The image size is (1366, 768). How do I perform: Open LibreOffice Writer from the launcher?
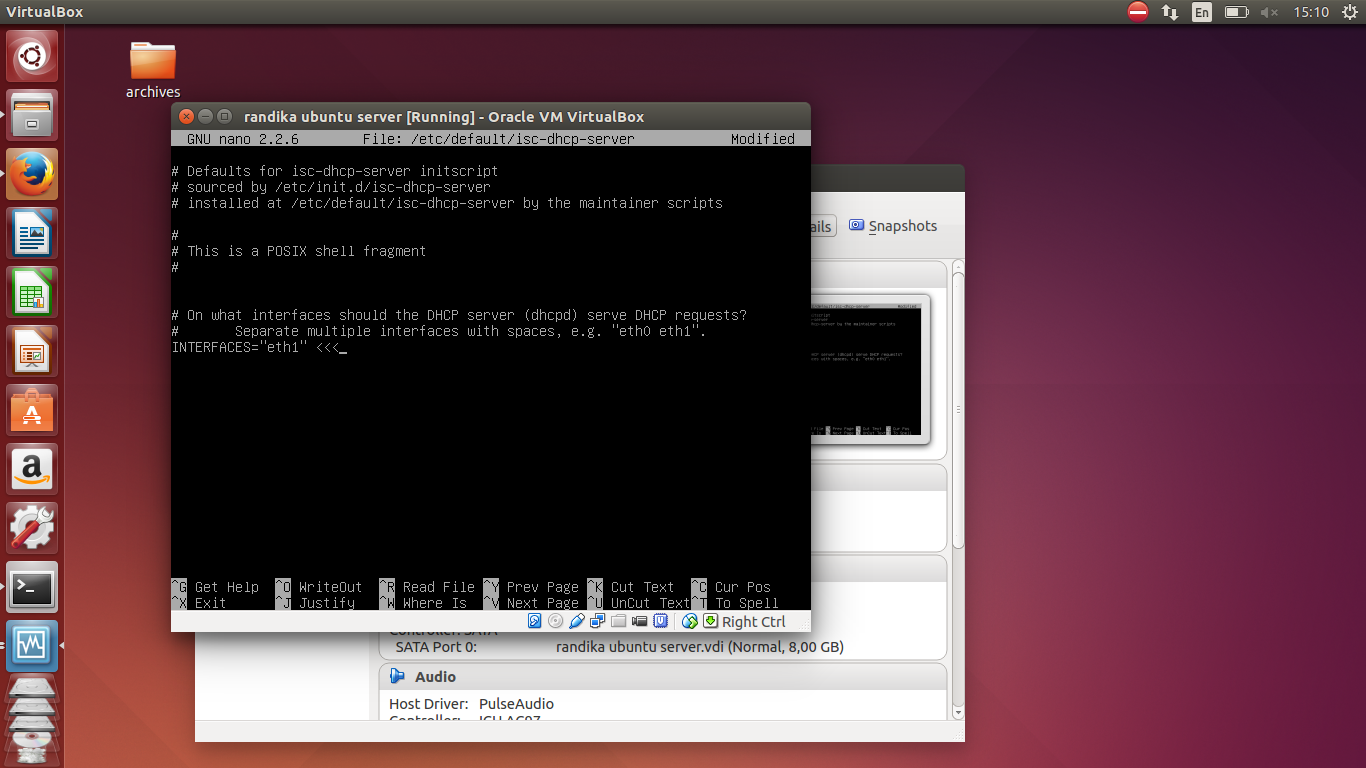click(x=32, y=233)
